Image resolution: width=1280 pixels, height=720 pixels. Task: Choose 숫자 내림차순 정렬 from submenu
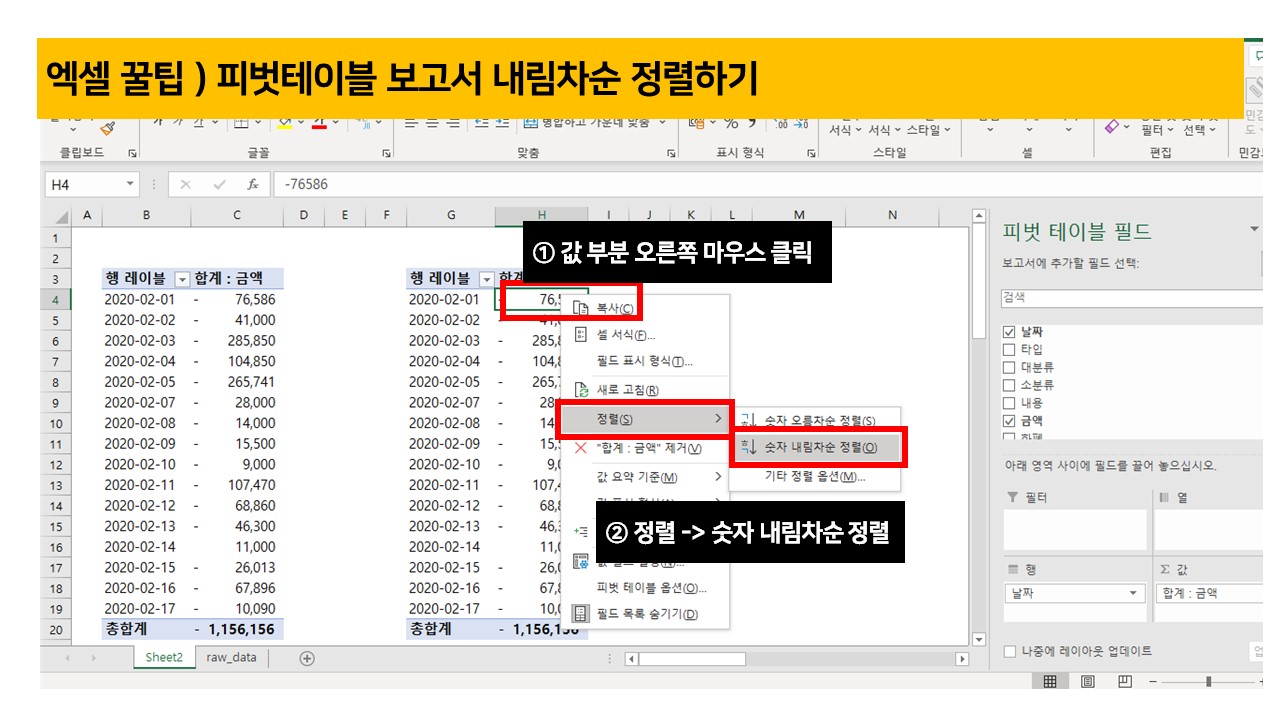coord(817,448)
